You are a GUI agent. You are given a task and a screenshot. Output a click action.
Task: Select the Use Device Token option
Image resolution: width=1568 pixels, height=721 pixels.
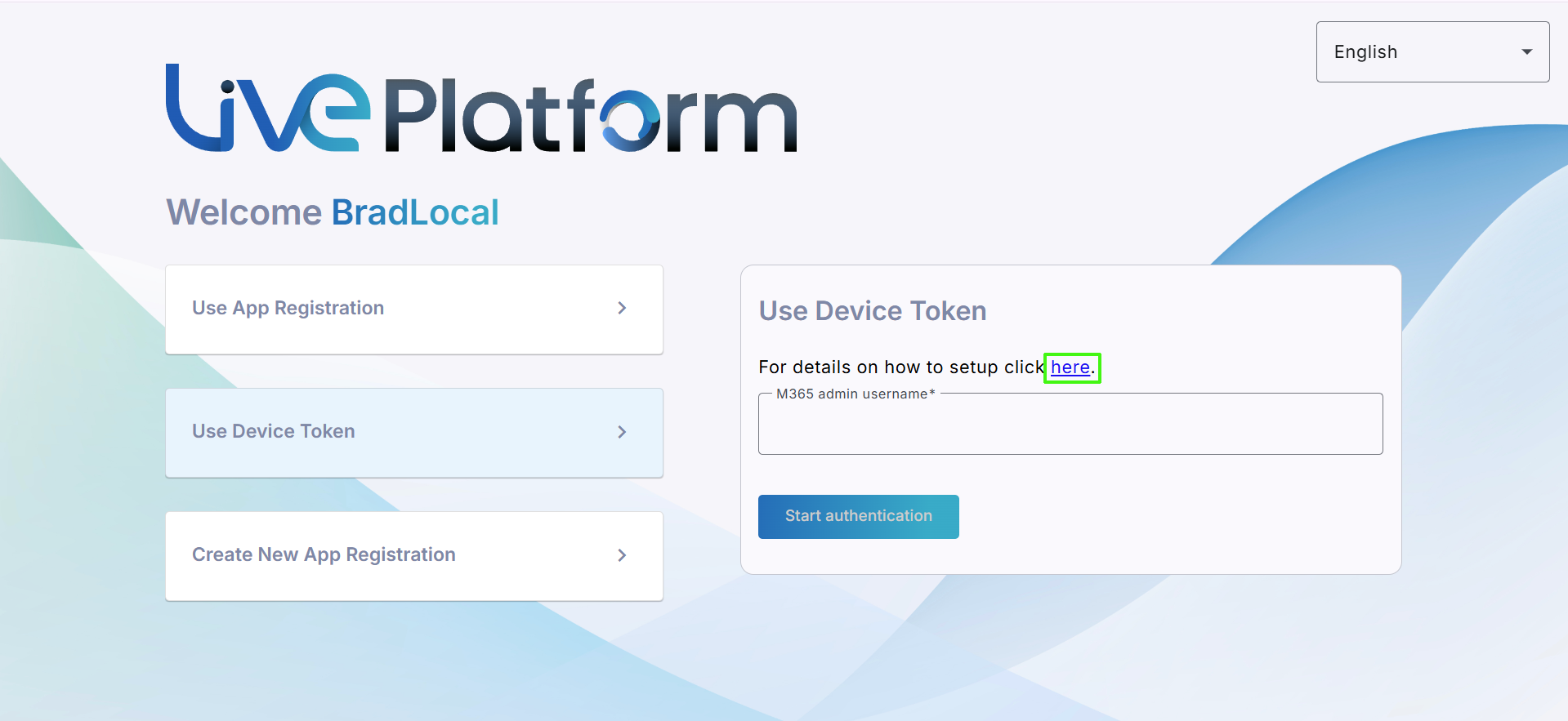click(413, 432)
